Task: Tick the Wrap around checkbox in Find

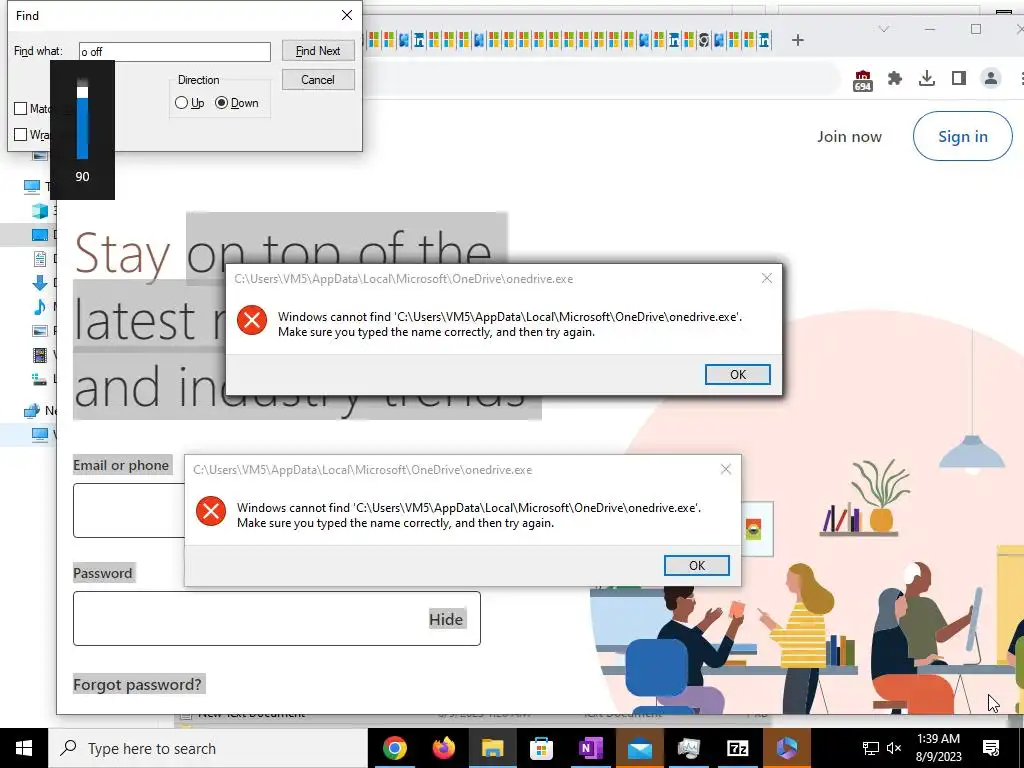Action: (x=21, y=135)
